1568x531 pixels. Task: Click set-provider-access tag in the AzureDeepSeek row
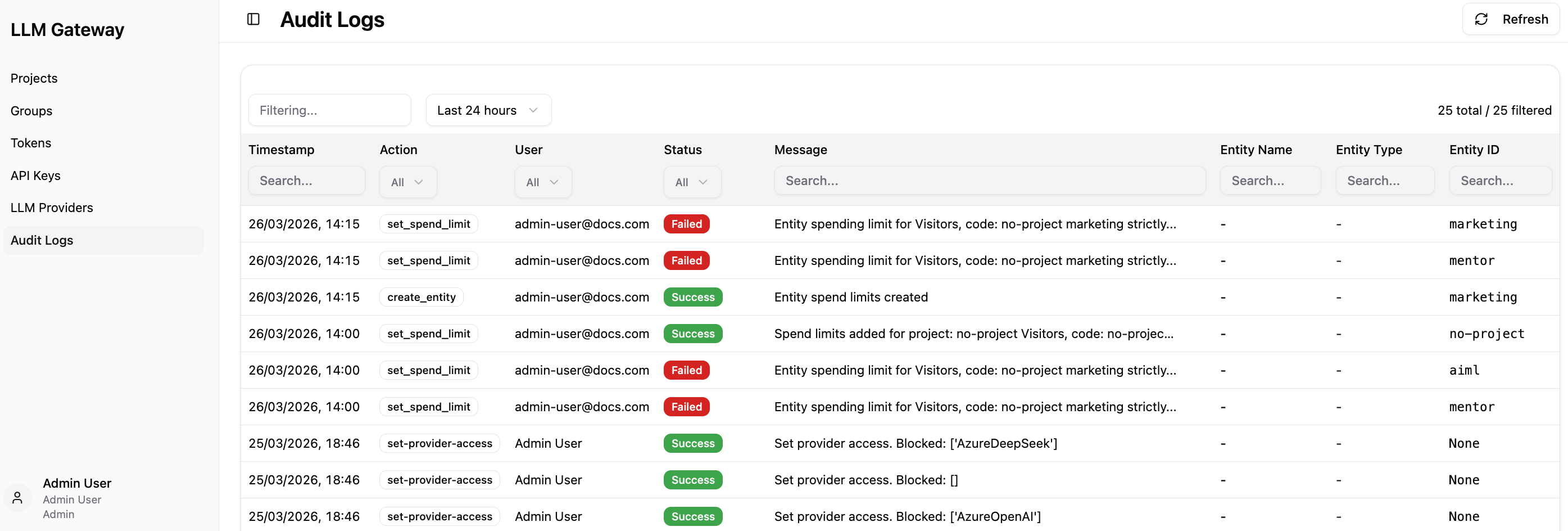439,443
